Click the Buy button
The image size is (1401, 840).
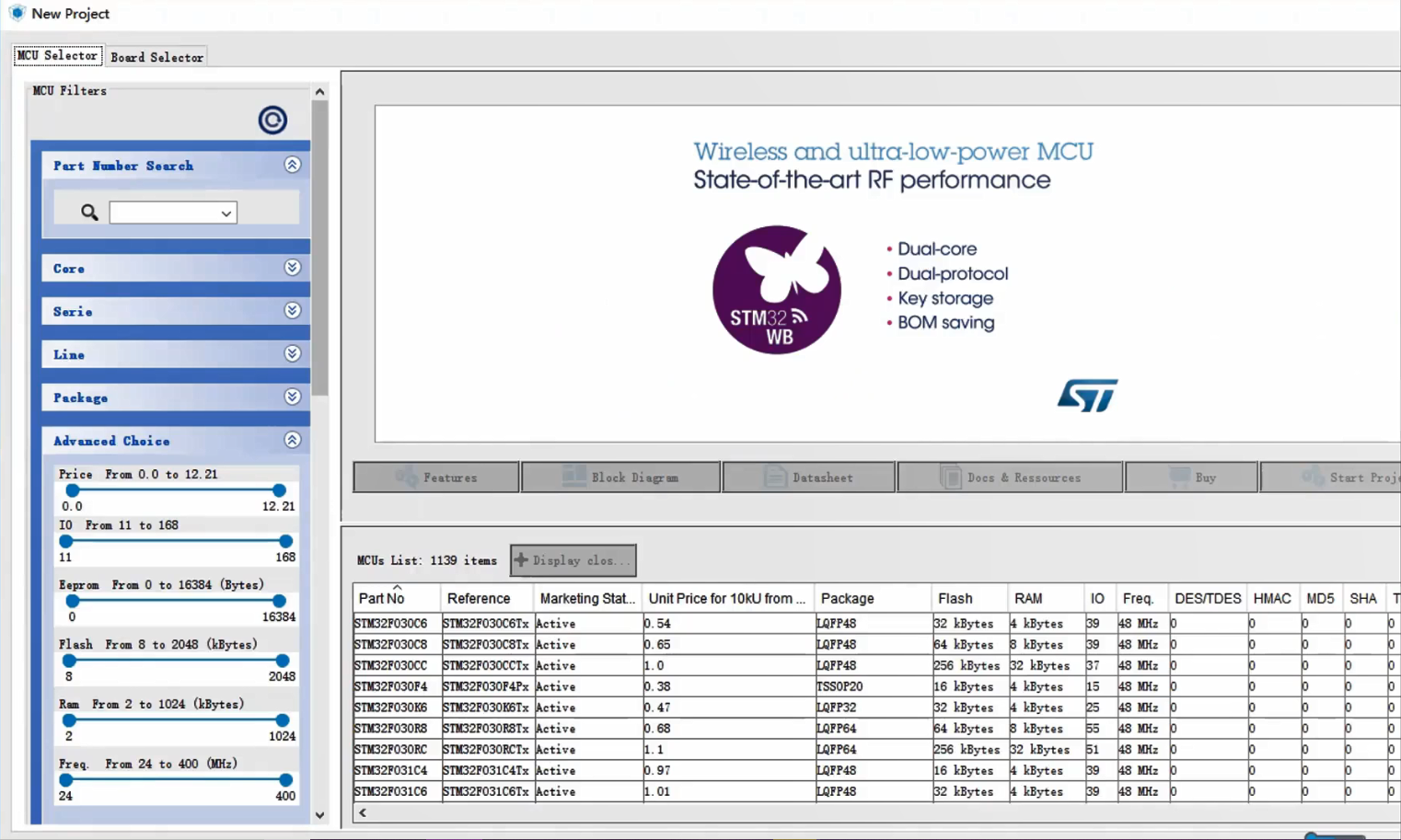click(1191, 478)
